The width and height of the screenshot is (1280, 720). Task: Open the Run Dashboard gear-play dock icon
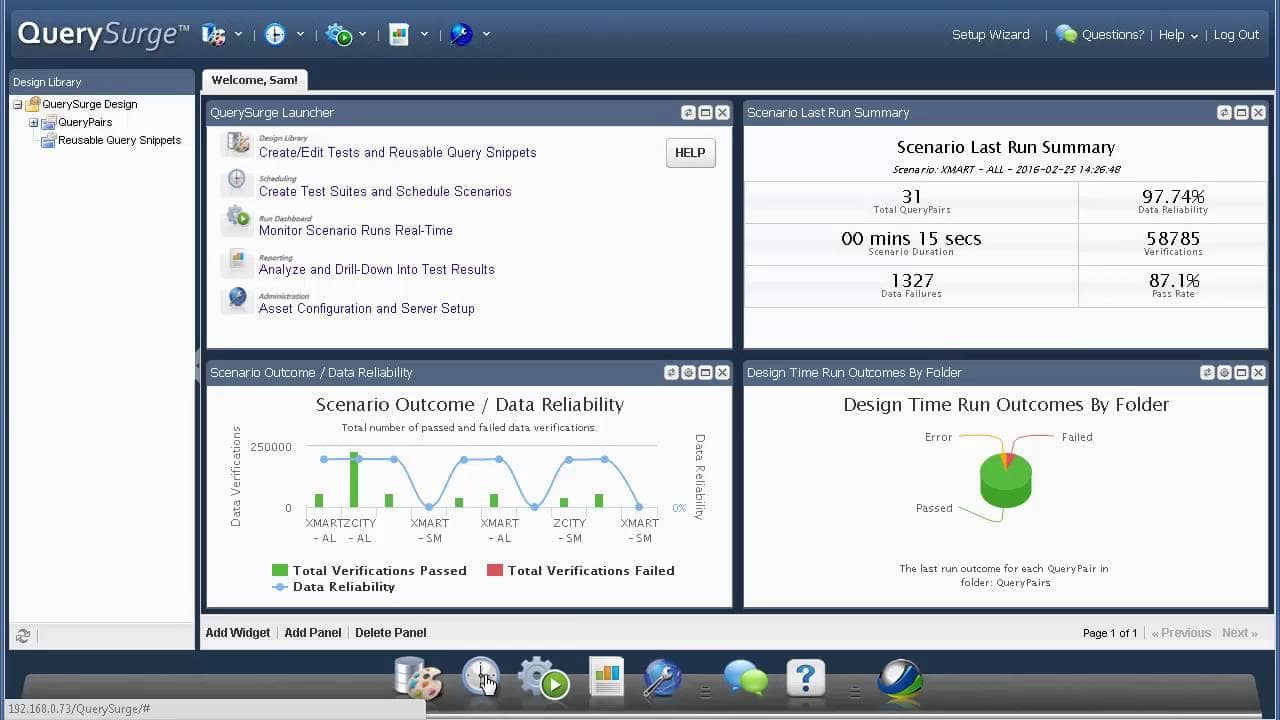coord(543,679)
